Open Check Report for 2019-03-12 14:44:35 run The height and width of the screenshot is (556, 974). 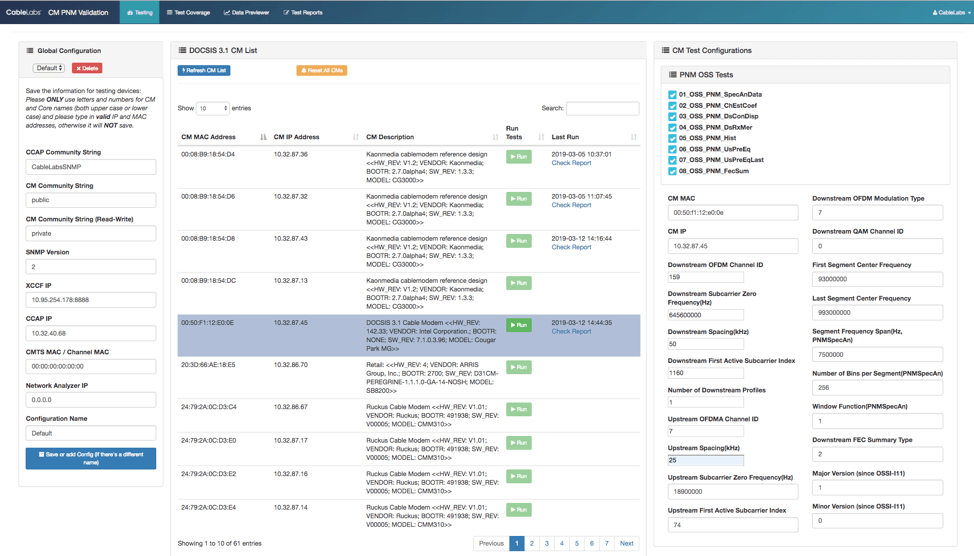click(571, 332)
